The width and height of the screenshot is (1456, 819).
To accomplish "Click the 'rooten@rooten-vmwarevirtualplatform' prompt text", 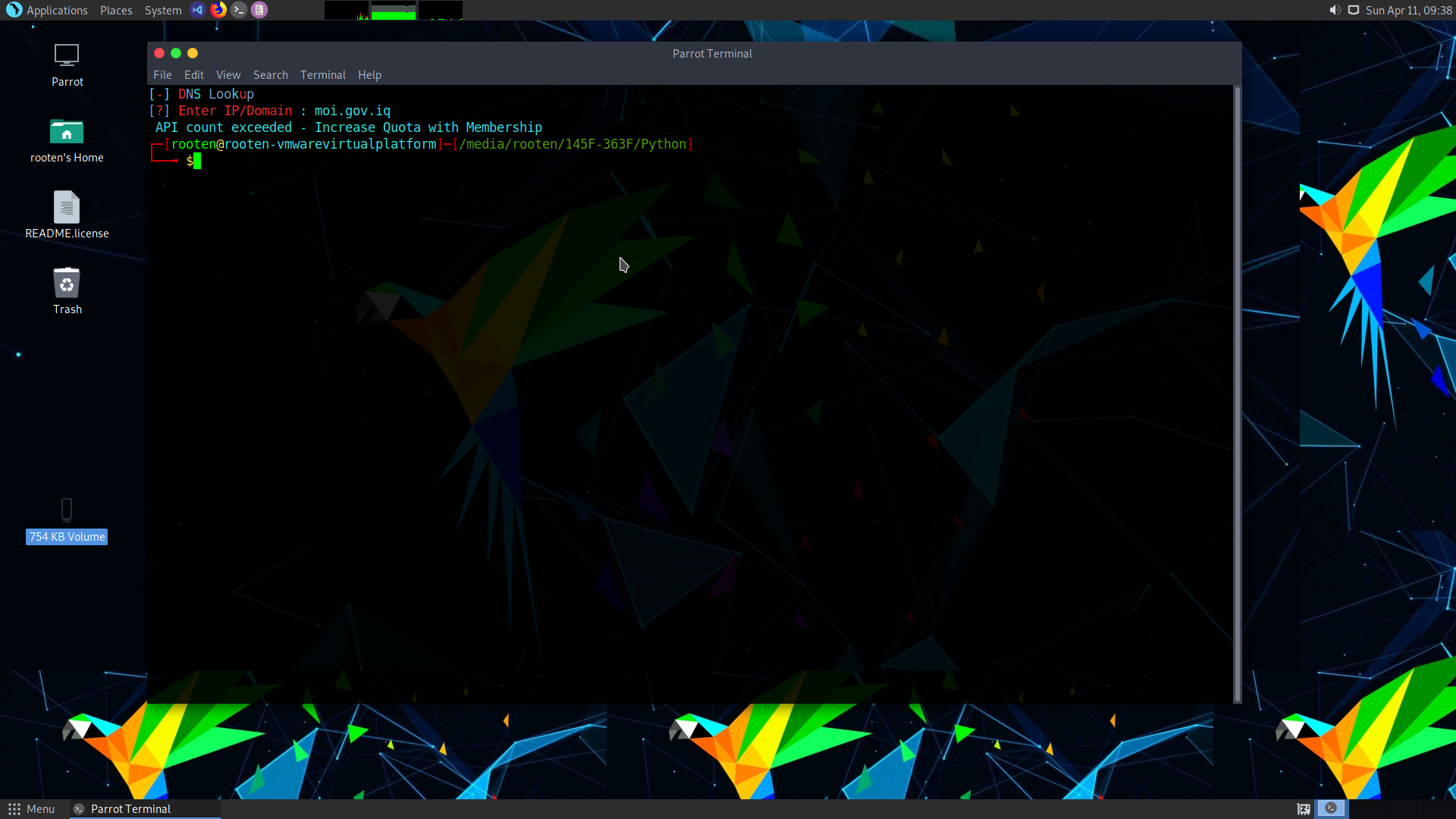I will tap(303, 144).
